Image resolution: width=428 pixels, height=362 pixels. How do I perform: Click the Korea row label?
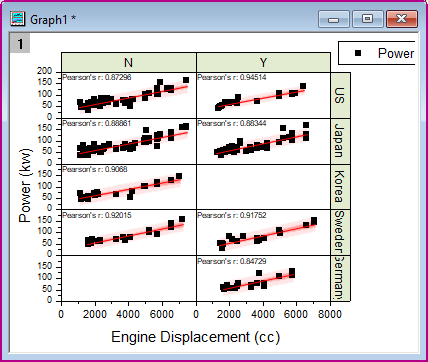[x=340, y=187]
